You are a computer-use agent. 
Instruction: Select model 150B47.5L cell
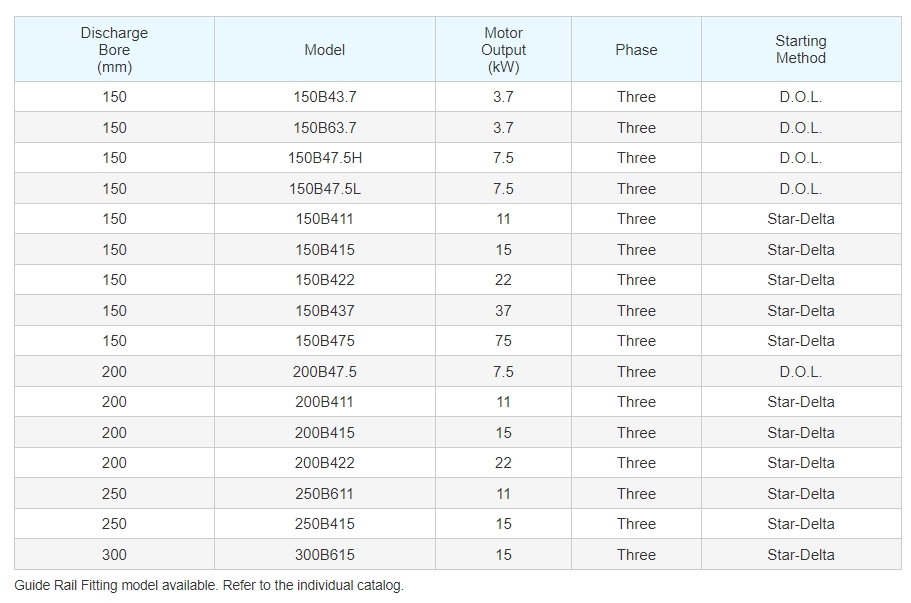(325, 188)
